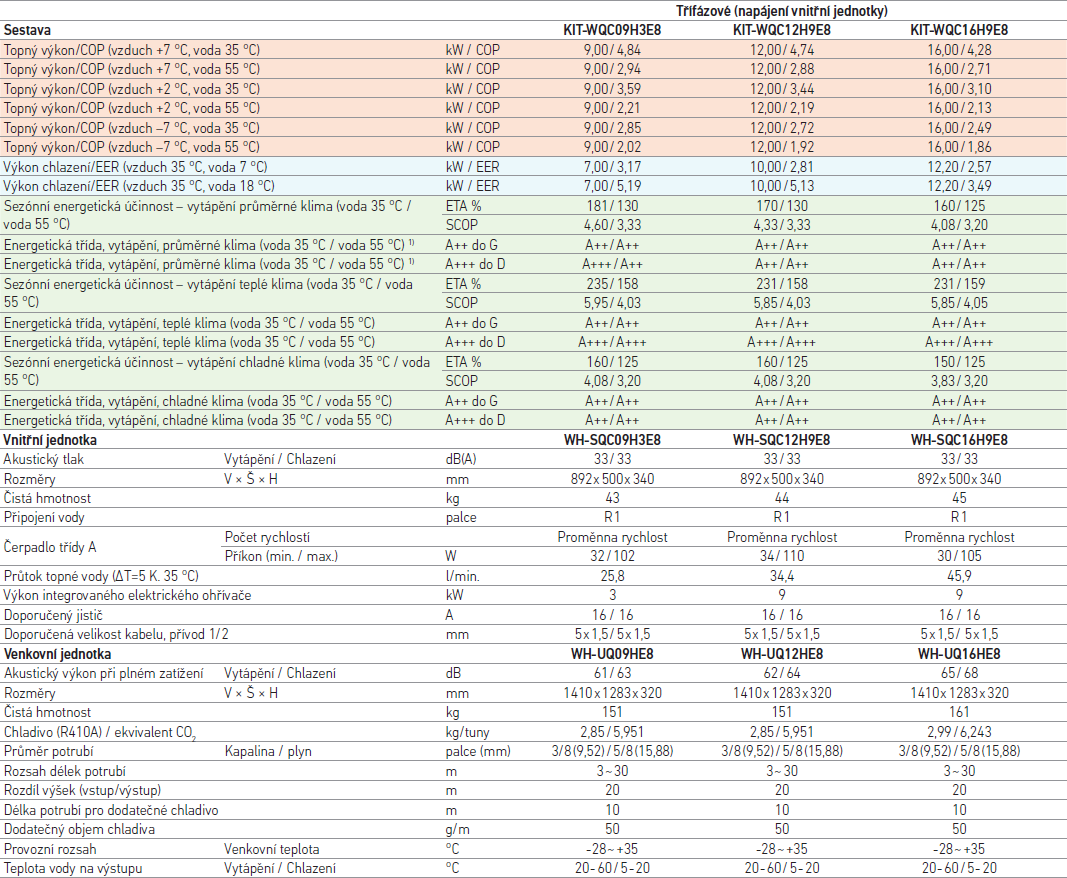Click acoustic power value 62/64
1067x878 pixels.
pos(781,673)
